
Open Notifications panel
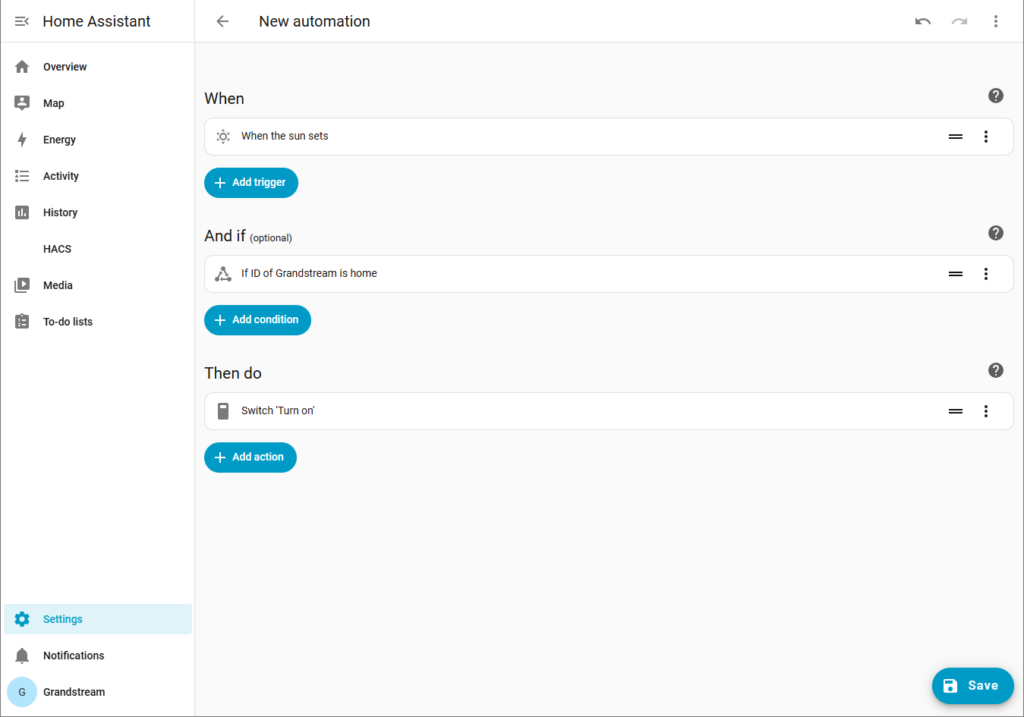coord(98,656)
